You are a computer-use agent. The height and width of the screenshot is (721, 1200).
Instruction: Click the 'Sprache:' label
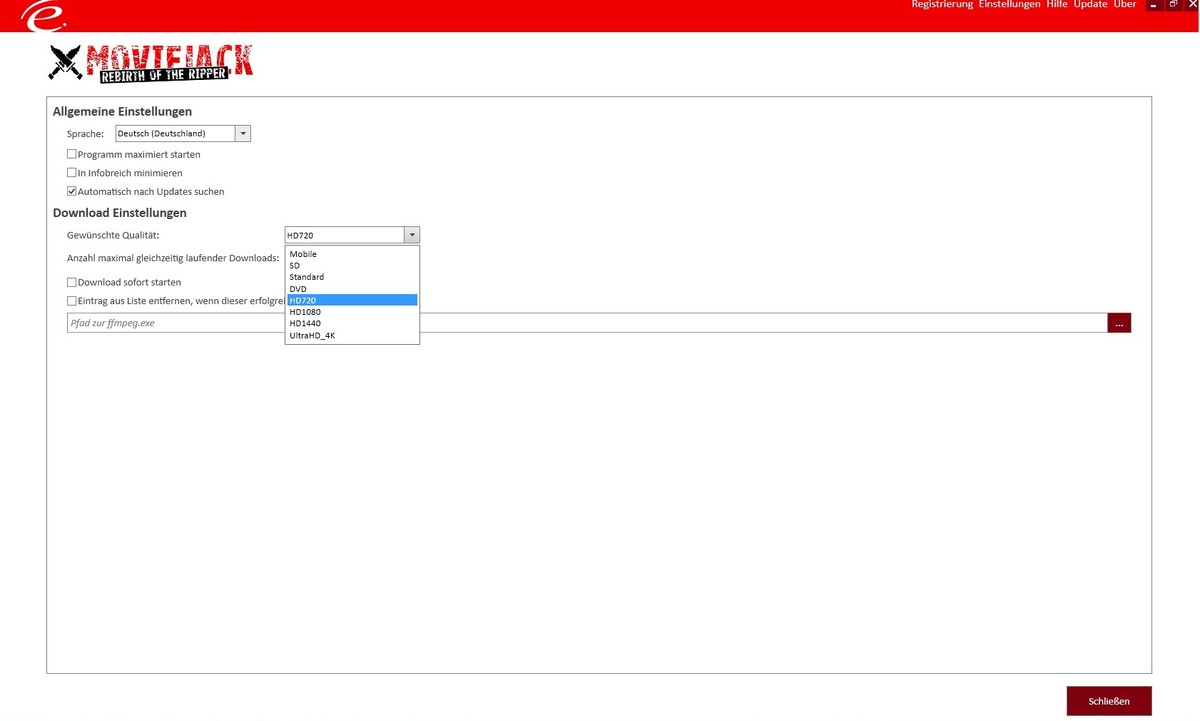click(86, 134)
